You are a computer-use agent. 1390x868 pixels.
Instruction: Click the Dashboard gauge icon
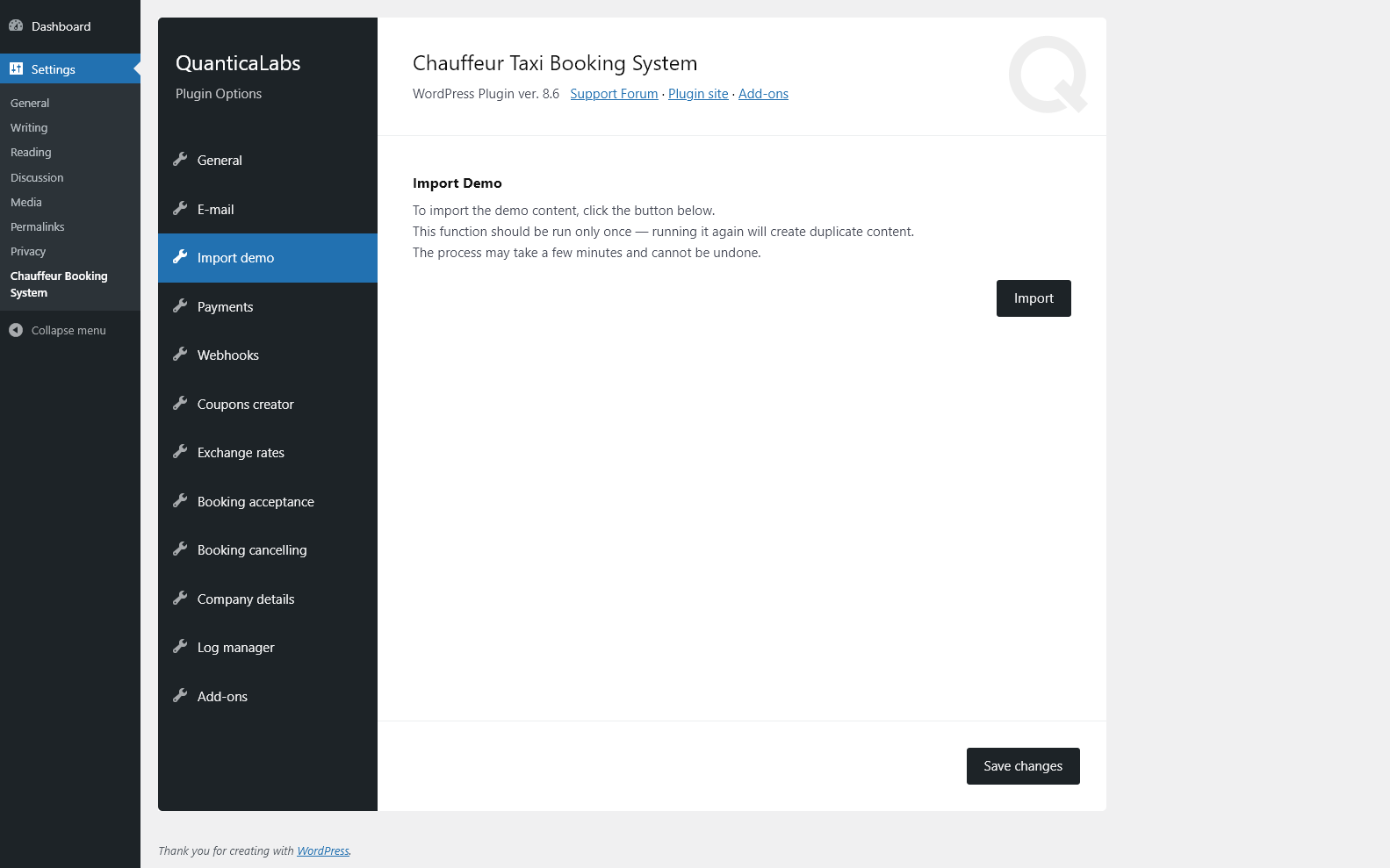tap(16, 25)
